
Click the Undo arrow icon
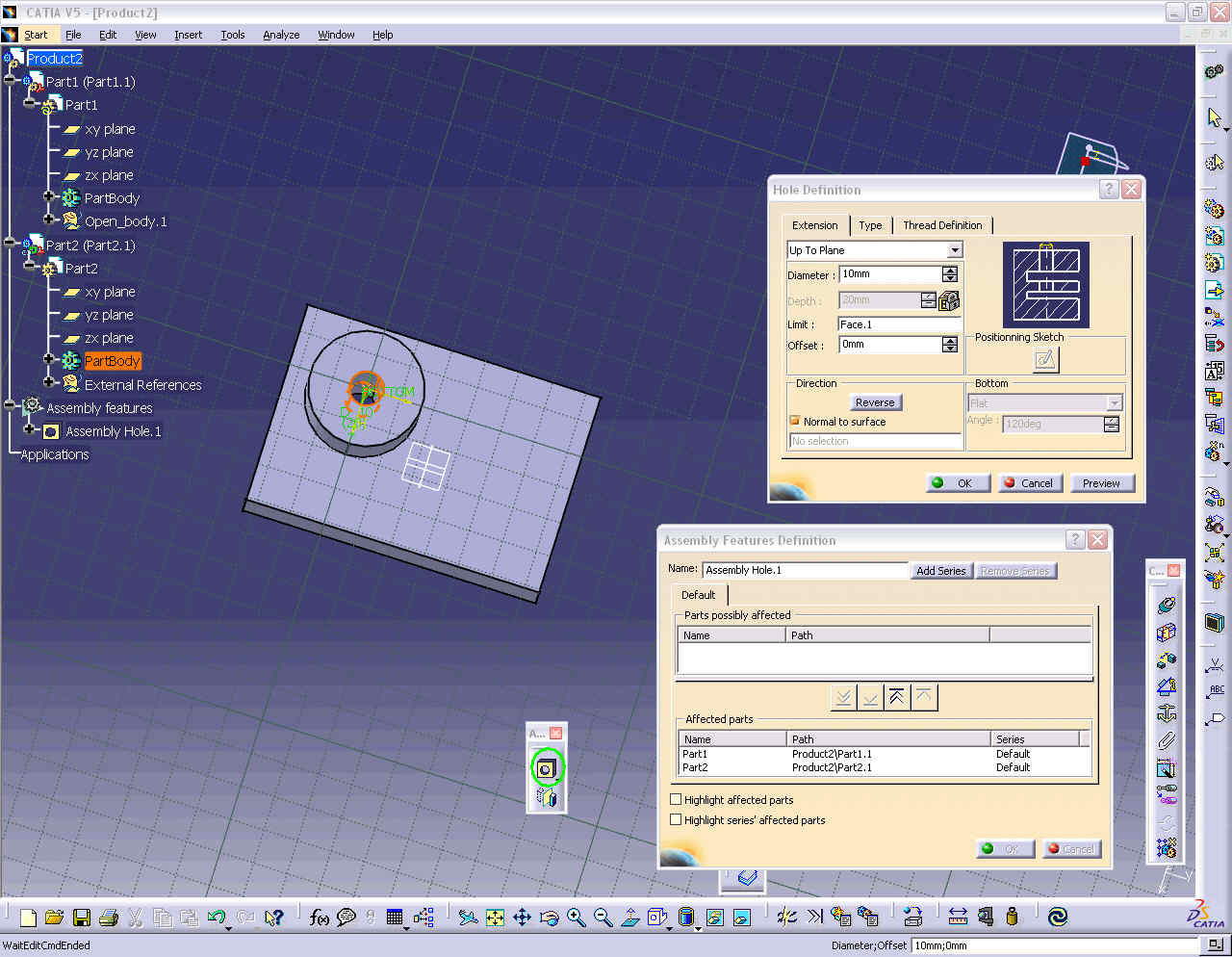pyautogui.click(x=217, y=918)
